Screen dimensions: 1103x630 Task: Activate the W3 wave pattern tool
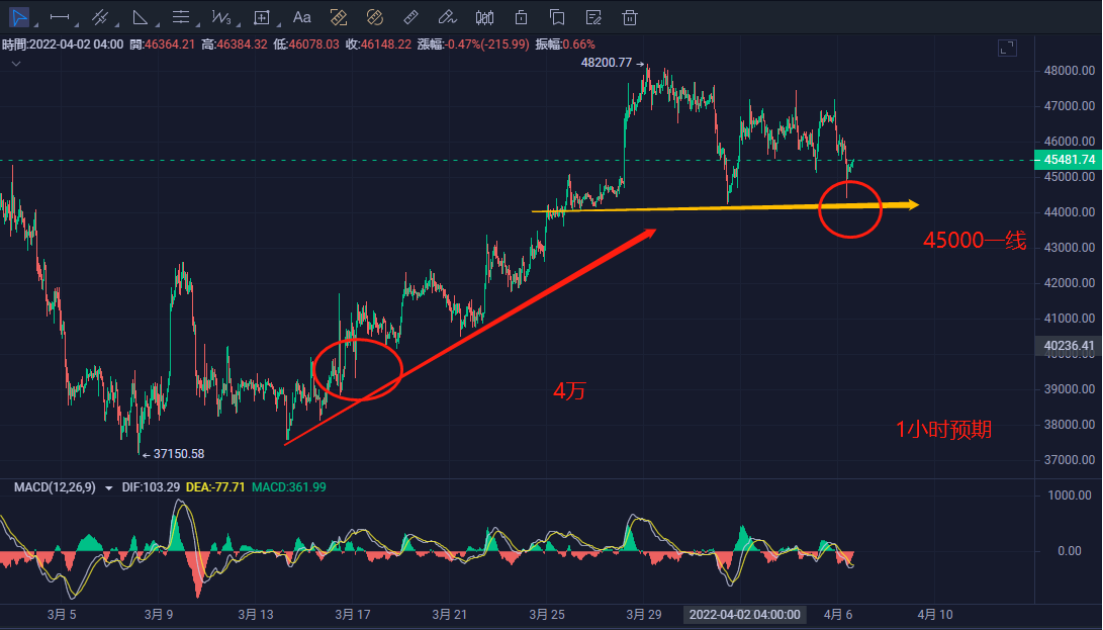pos(221,17)
